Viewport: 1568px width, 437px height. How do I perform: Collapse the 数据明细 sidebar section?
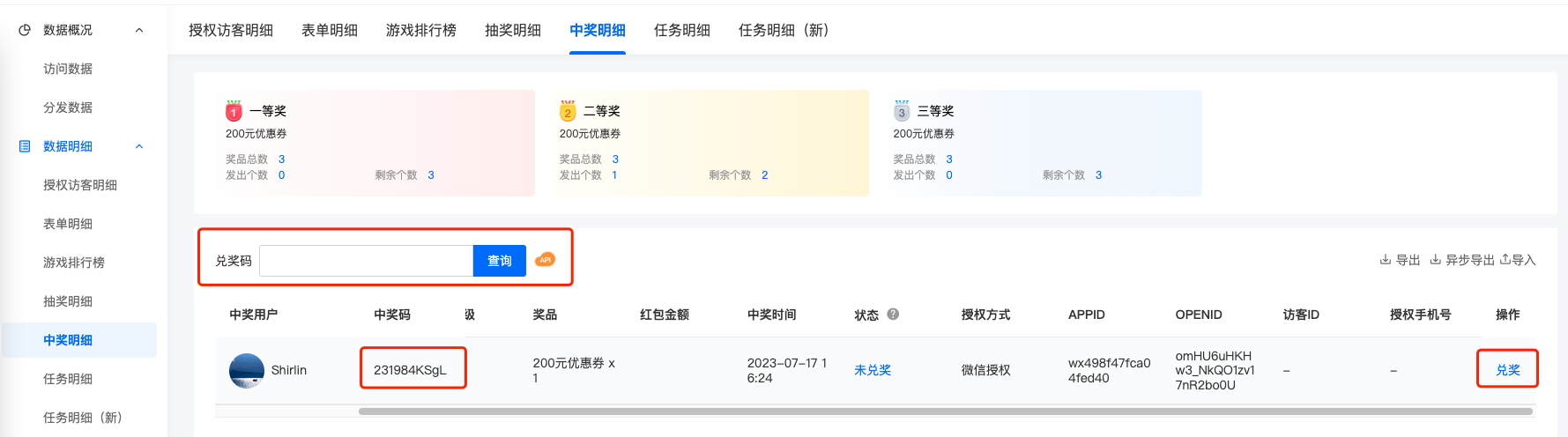tap(139, 146)
